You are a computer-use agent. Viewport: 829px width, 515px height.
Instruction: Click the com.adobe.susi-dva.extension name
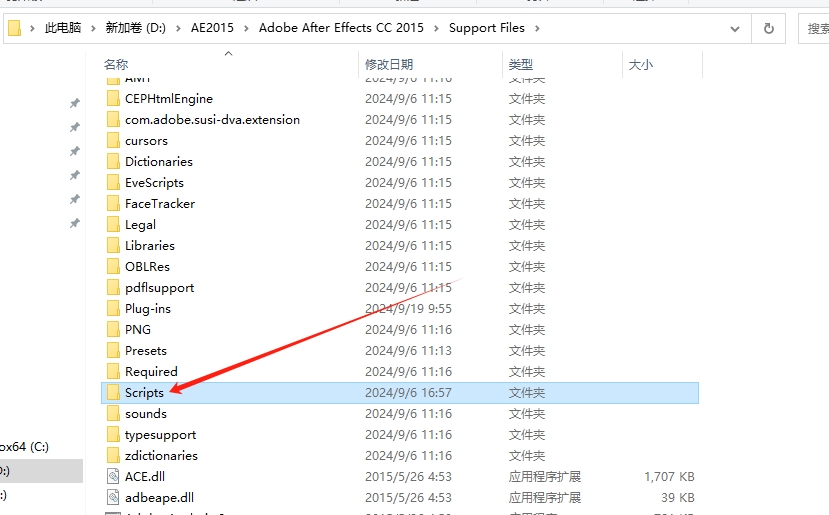(x=213, y=119)
